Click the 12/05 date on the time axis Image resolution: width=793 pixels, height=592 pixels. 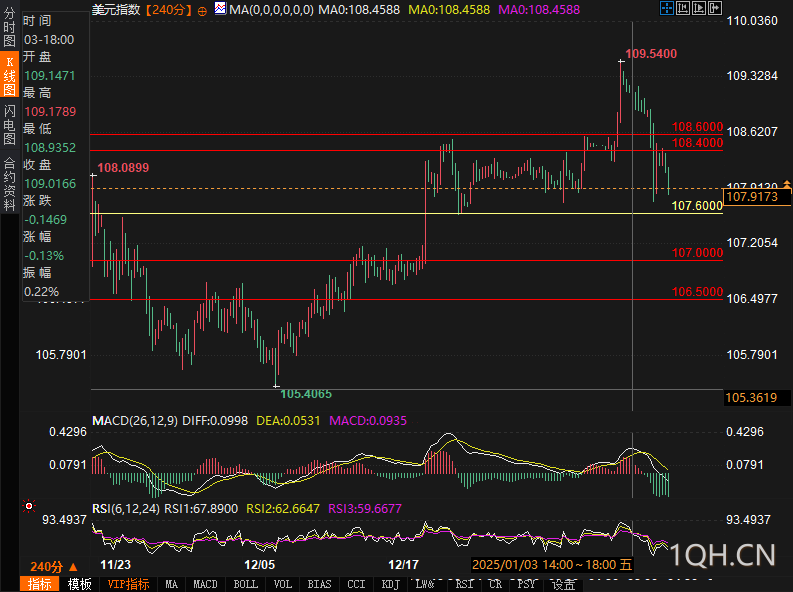[259, 565]
